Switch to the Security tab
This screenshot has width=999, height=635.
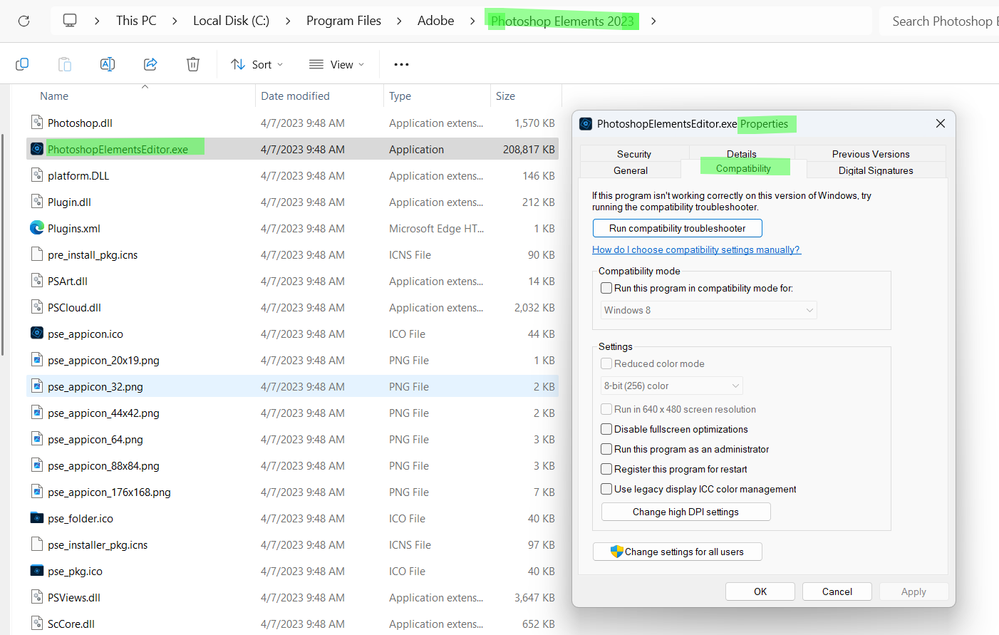[634, 153]
